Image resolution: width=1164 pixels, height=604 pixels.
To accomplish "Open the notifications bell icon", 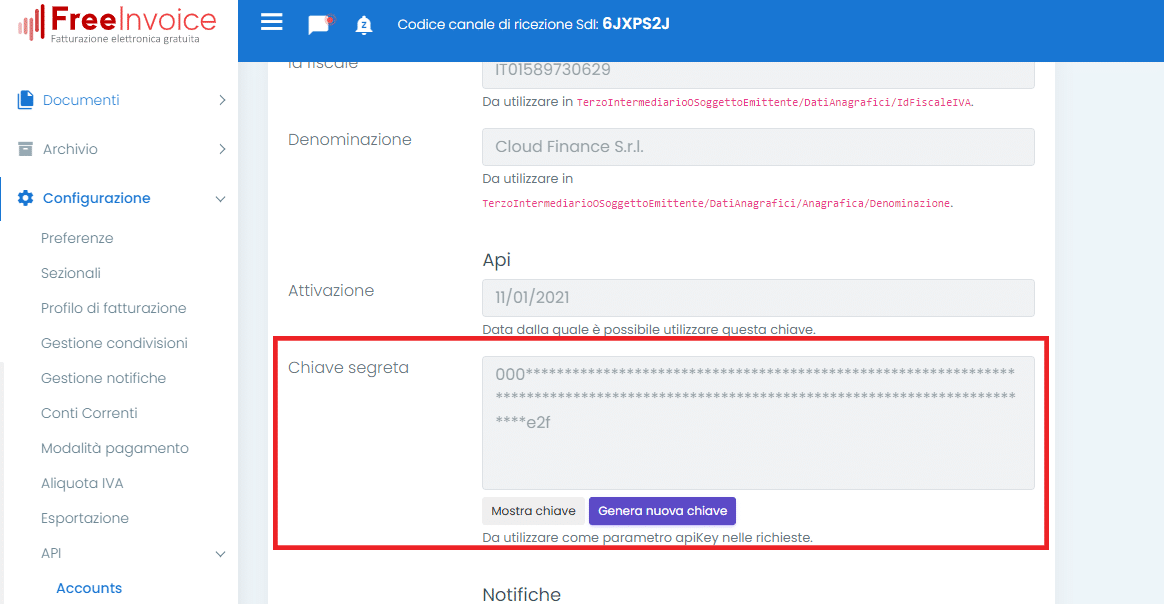I will 364,23.
